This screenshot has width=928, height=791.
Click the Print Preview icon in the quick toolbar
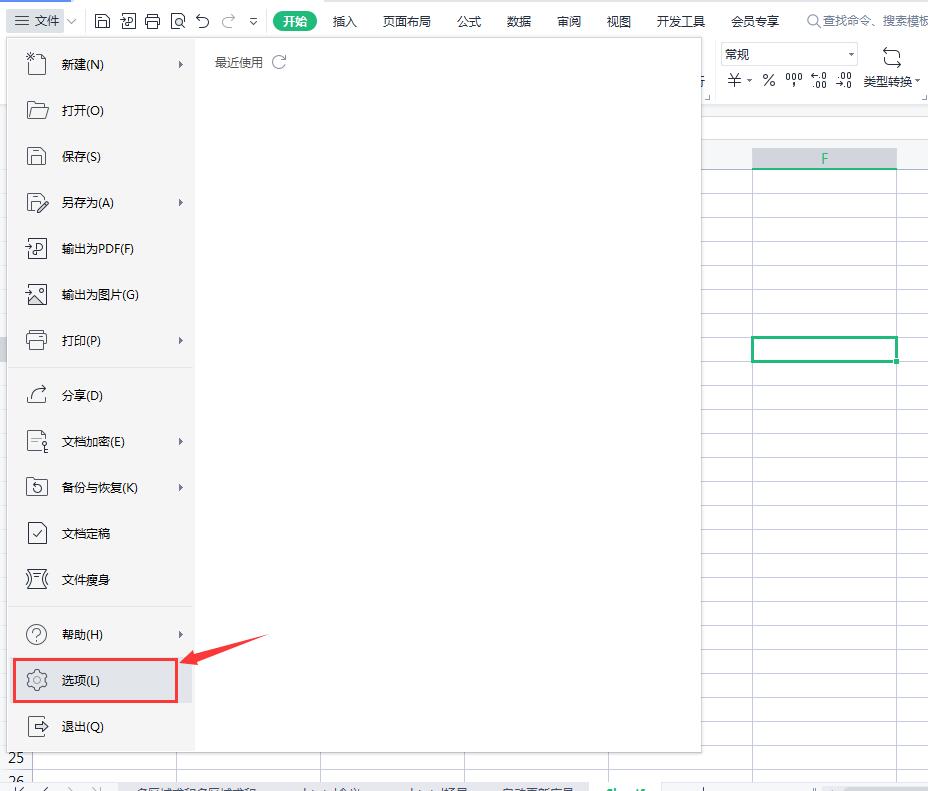(178, 22)
